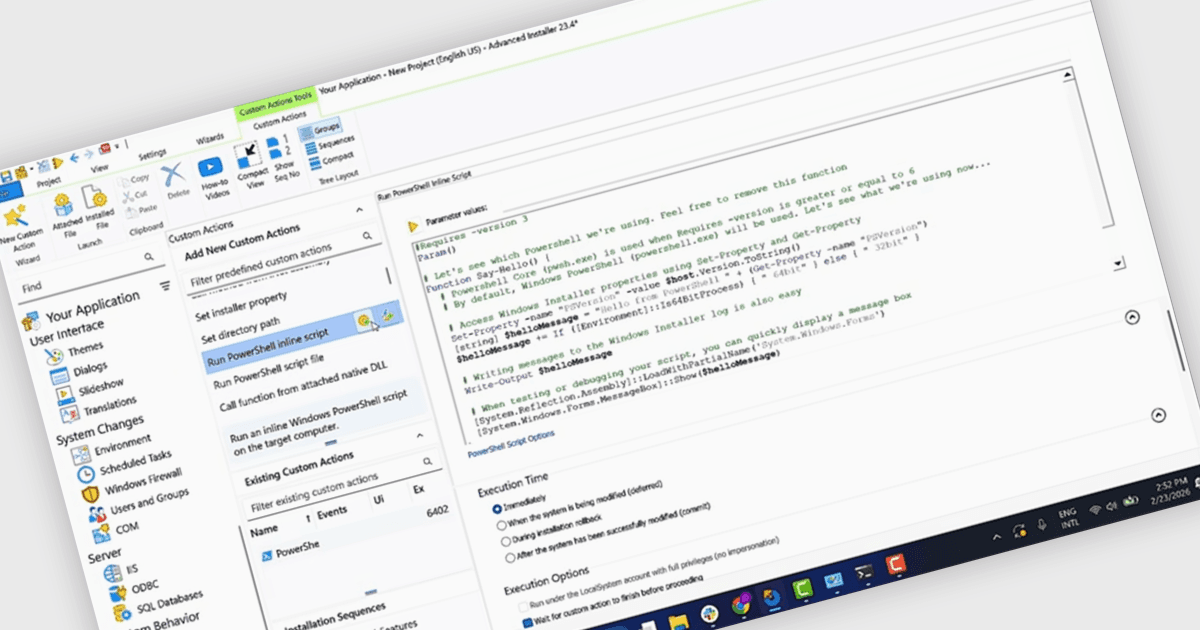Collapse the PowerShell Script Options section chevron
The width and height of the screenshot is (1200, 630).
coord(1159,415)
